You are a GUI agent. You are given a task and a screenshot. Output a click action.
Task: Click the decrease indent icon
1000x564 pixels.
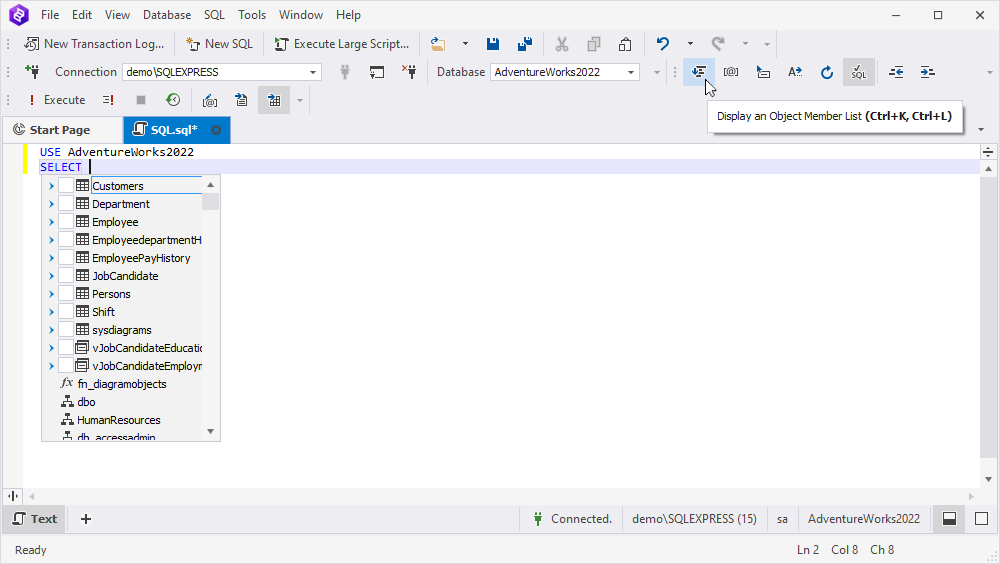(x=896, y=72)
